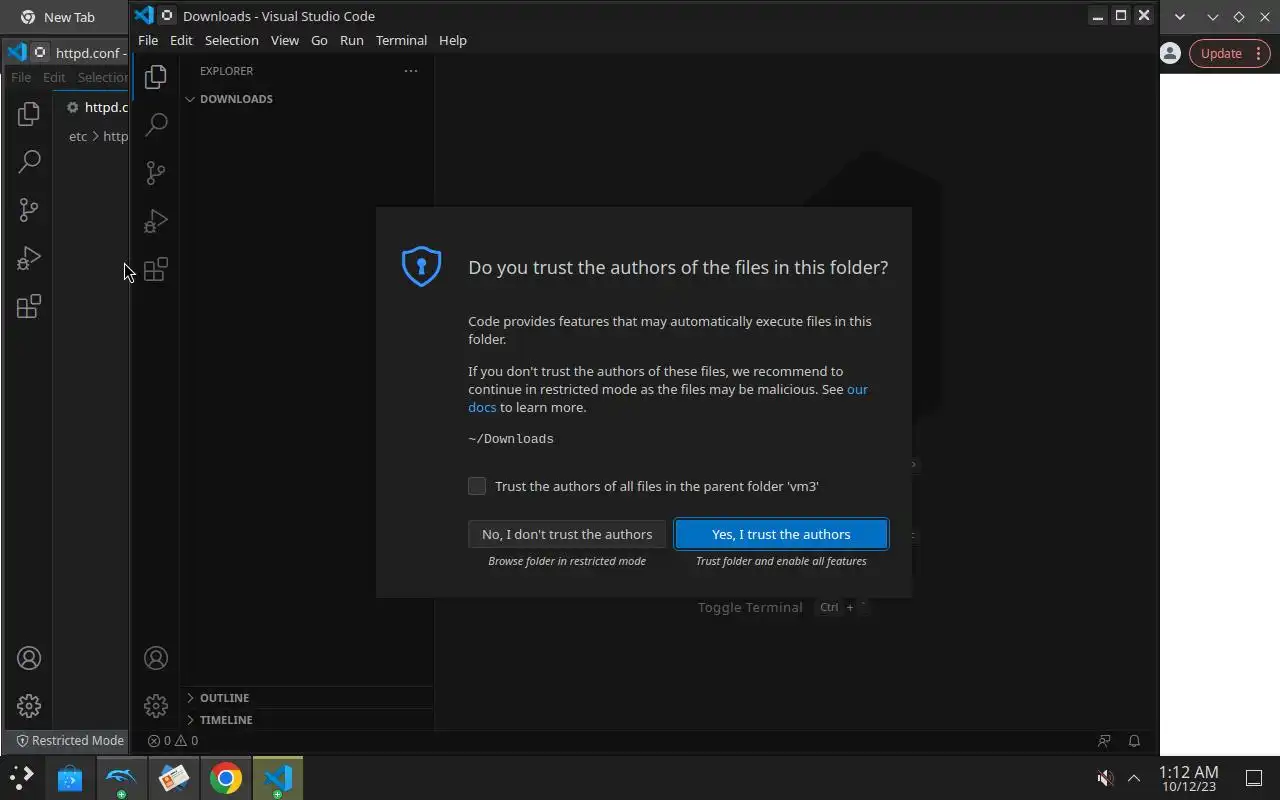Viewport: 1280px width, 800px height.
Task: Click Restricted Mode status bar item
Action: pyautogui.click(x=70, y=741)
